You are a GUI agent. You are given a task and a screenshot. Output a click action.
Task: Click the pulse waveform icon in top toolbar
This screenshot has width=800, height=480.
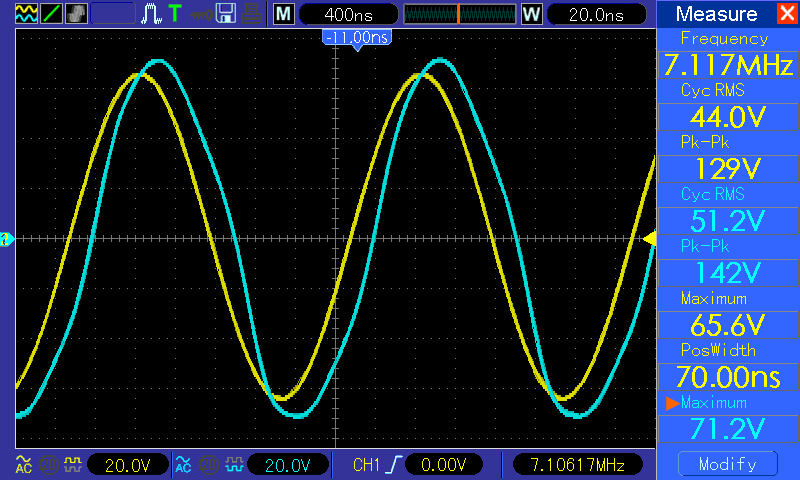[x=151, y=14]
